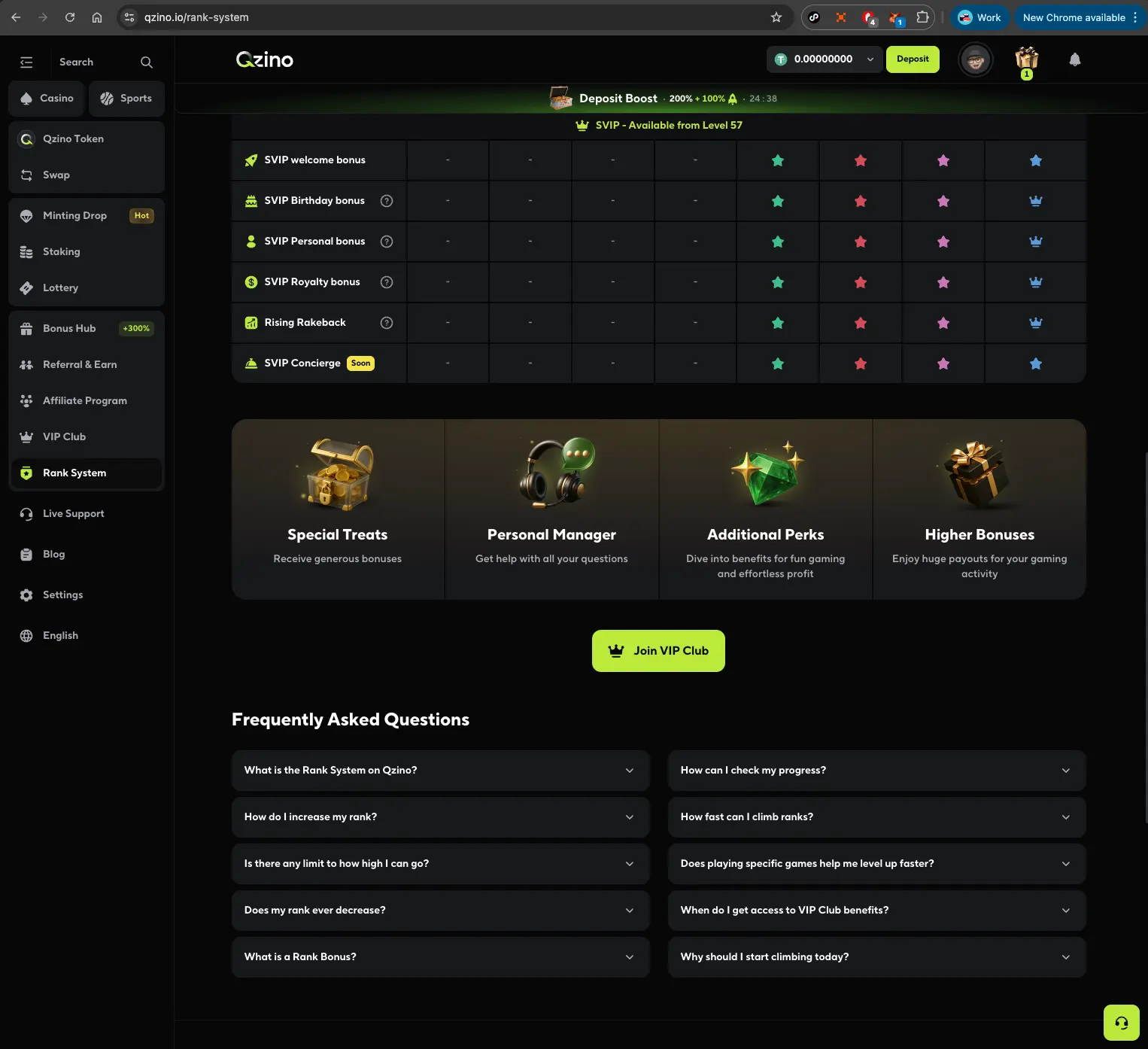Click the help icon beside SVIP Personal bonus
1148x1049 pixels.
[387, 242]
